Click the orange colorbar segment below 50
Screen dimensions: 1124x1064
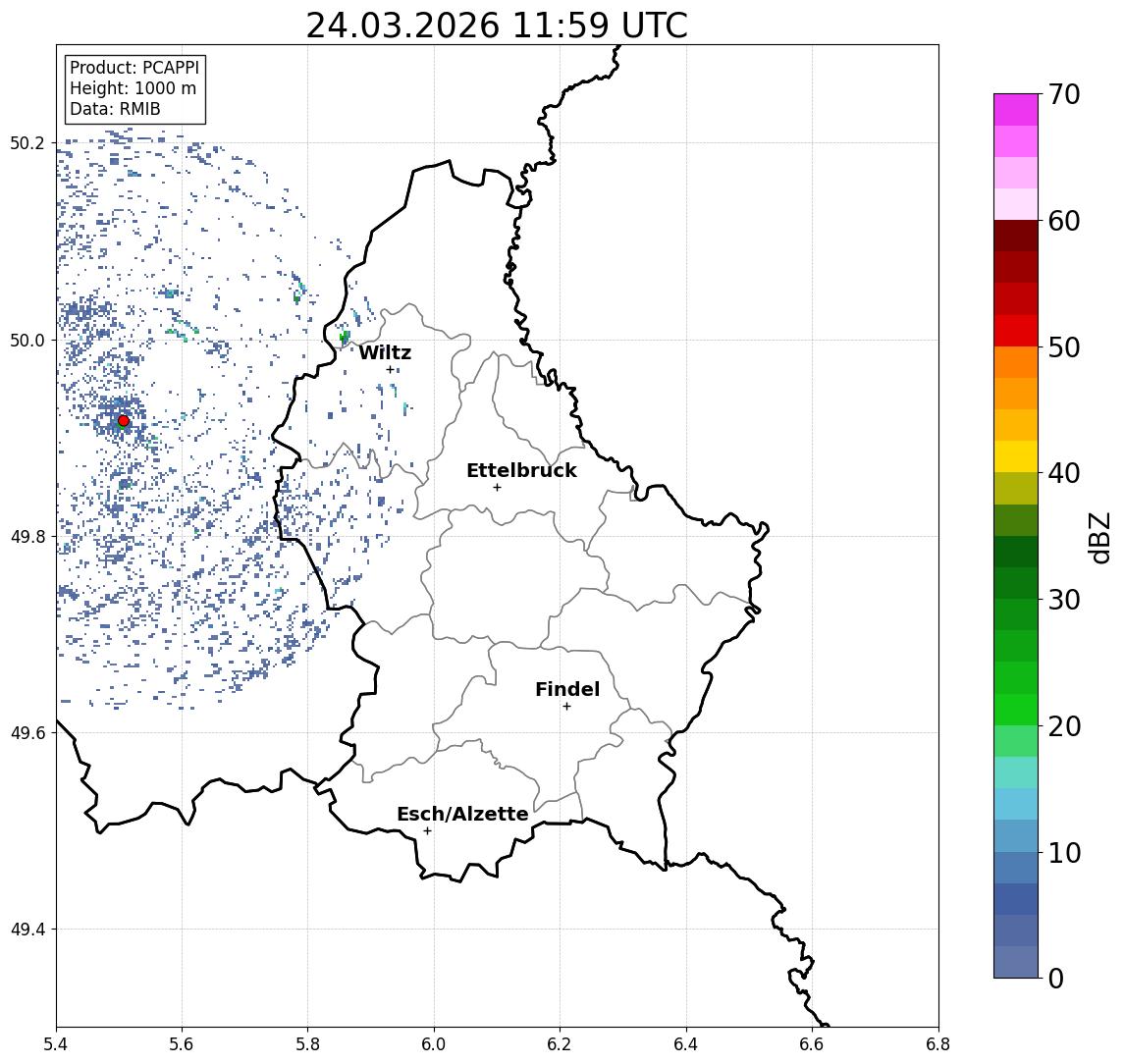(1016, 362)
